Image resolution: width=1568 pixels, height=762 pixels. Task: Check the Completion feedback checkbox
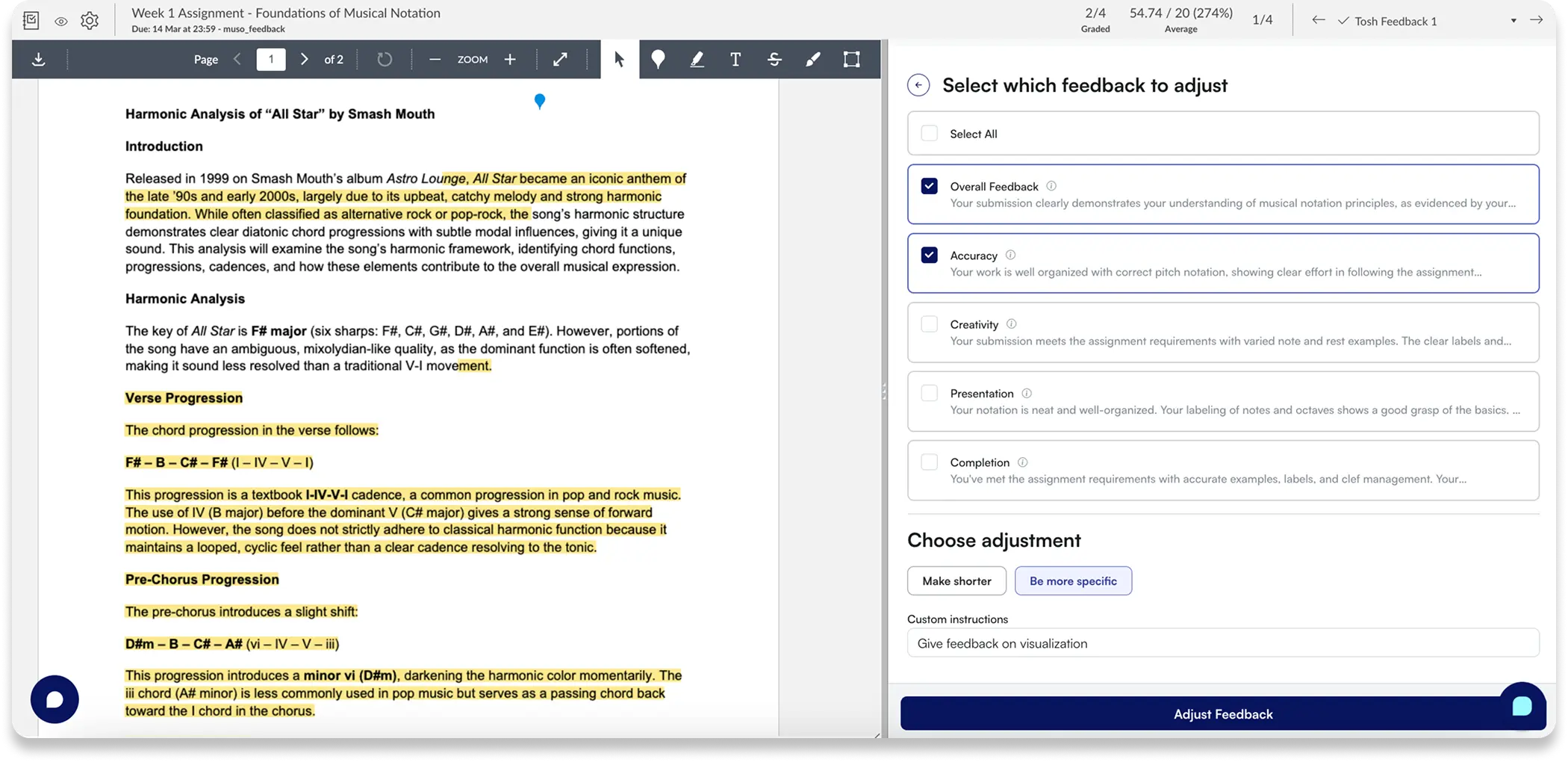[929, 462]
